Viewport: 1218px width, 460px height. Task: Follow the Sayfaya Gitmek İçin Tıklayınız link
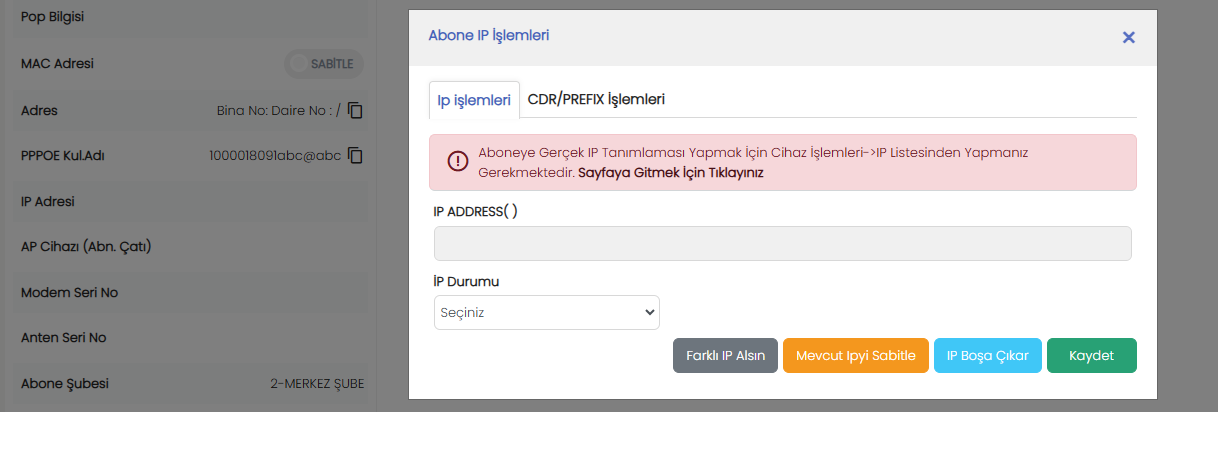670,172
